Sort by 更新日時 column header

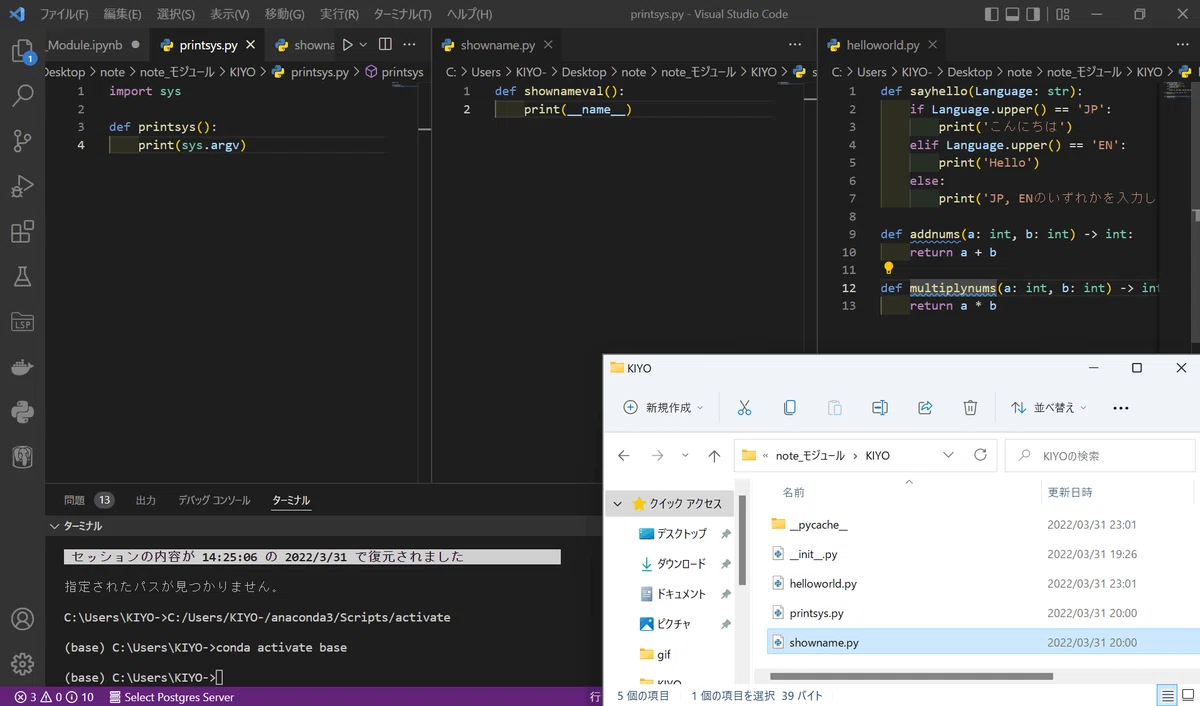1069,492
